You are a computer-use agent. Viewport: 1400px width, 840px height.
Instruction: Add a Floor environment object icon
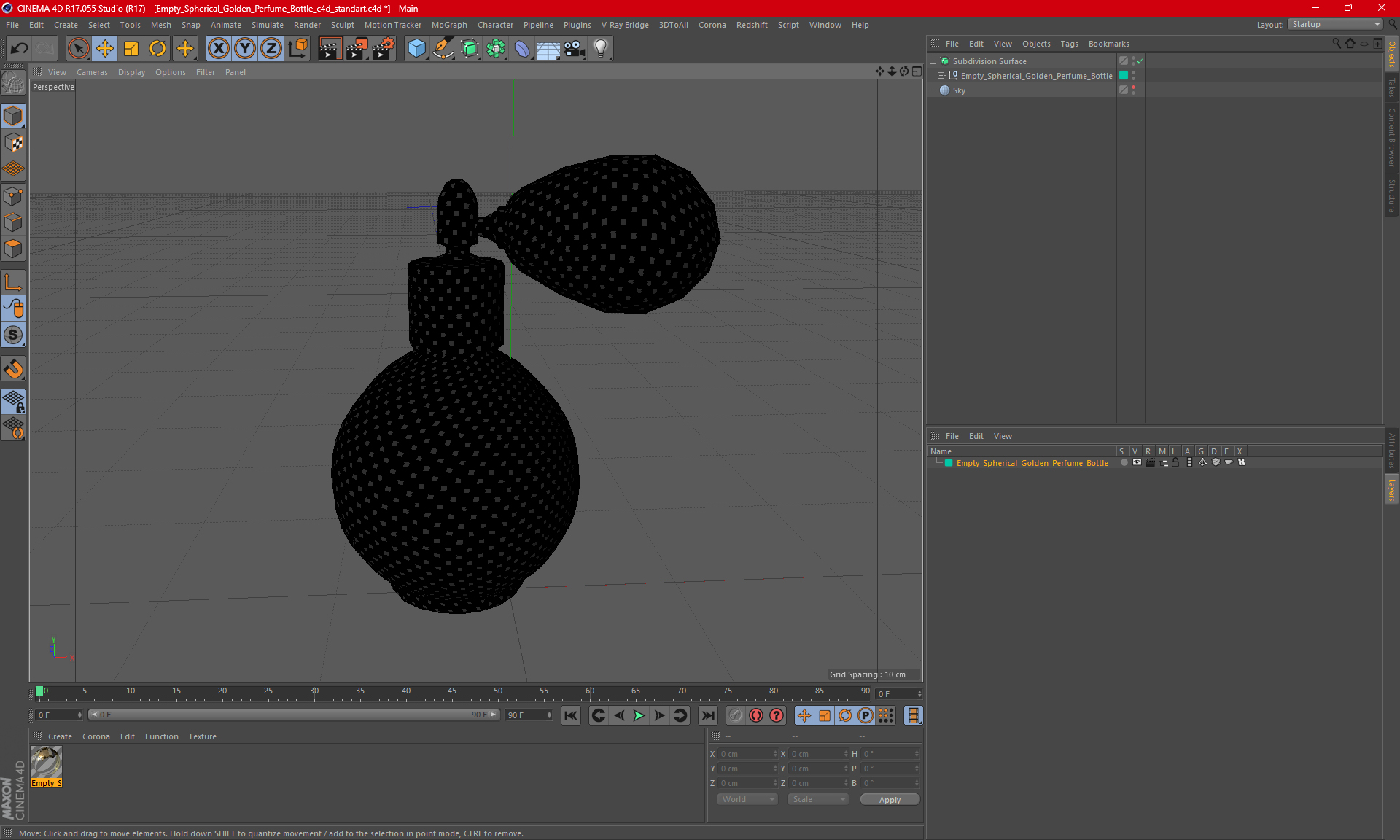[548, 49]
